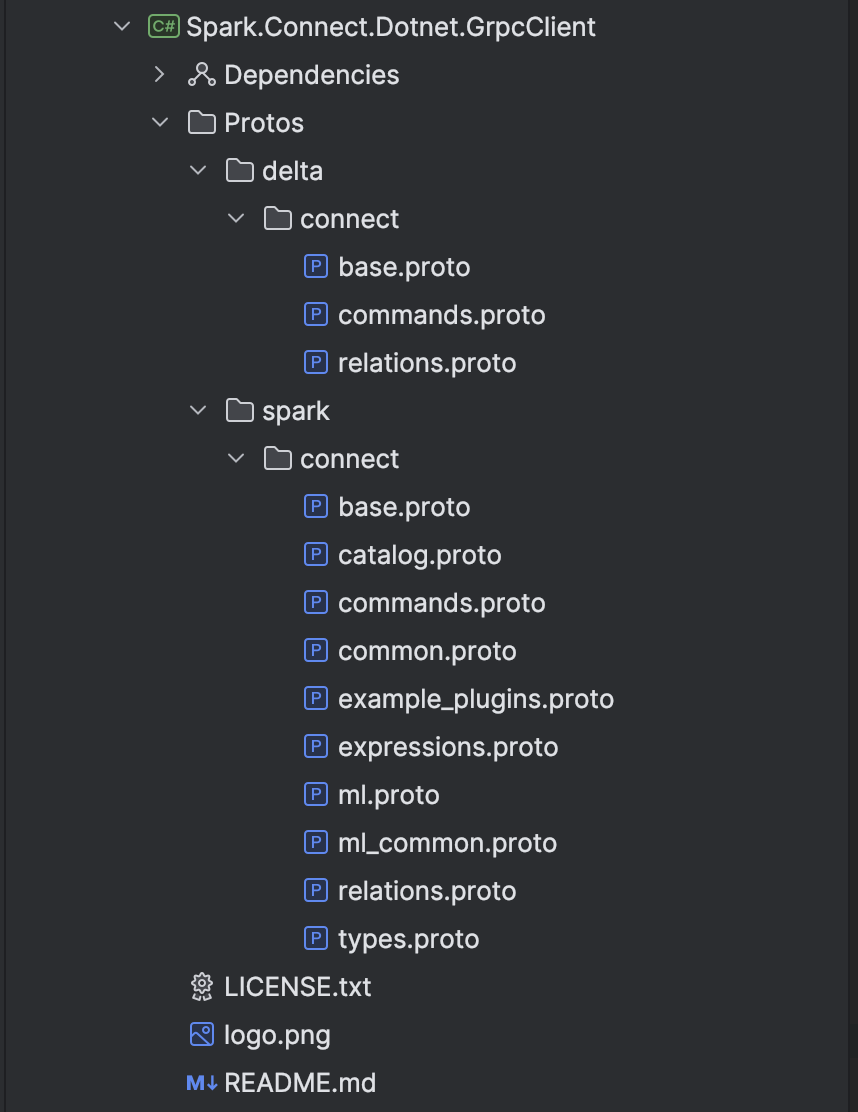Click the C# project icon of Spark.Connect.Dotnet.GrpcClient
This screenshot has height=1112, width=858.
(x=164, y=27)
